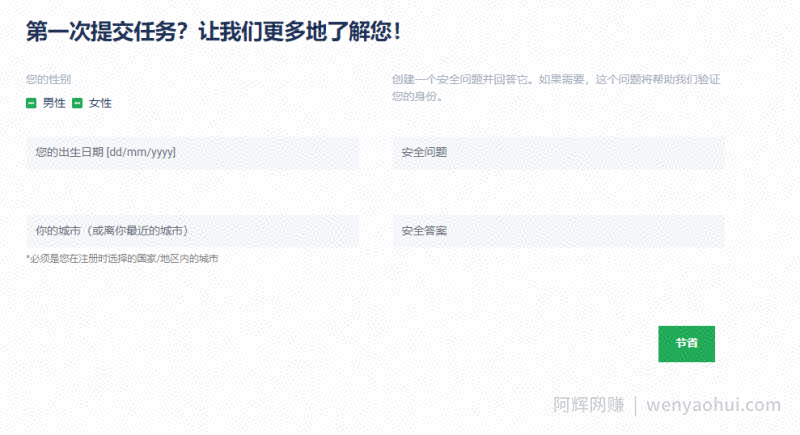Focus the 你的城市 city input field
Viewport: 800px width, 435px height.
(192, 231)
